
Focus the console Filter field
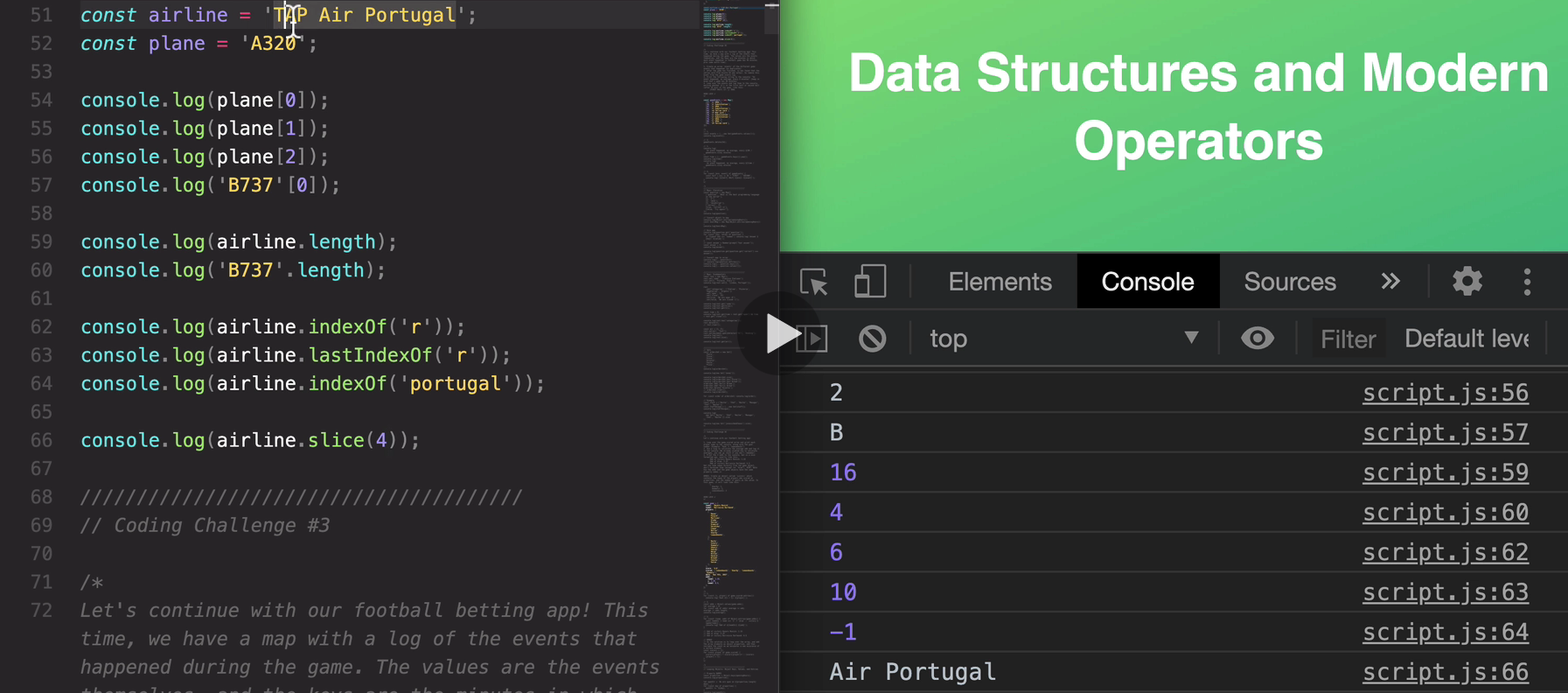pos(1348,339)
